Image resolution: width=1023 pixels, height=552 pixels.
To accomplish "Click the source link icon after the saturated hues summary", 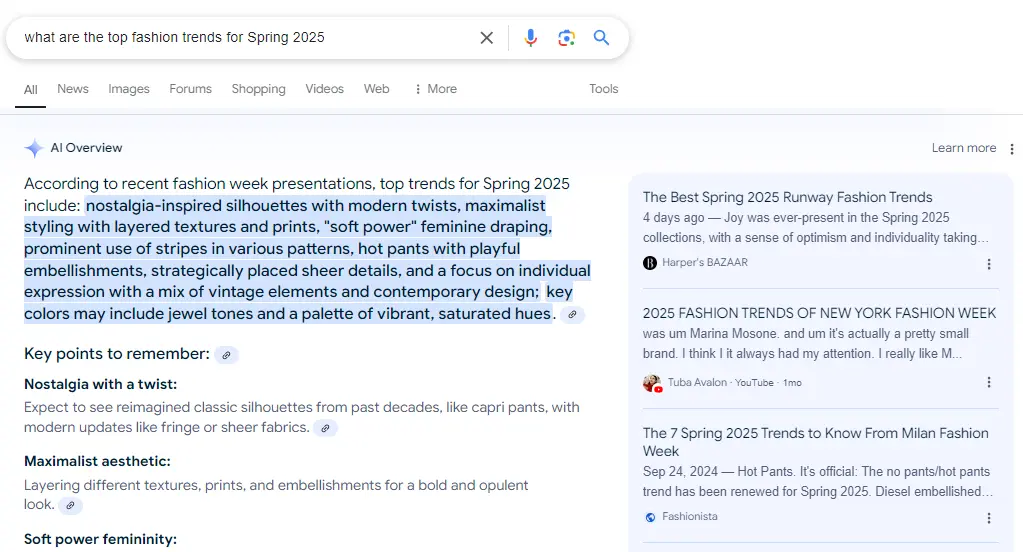I will point(572,314).
